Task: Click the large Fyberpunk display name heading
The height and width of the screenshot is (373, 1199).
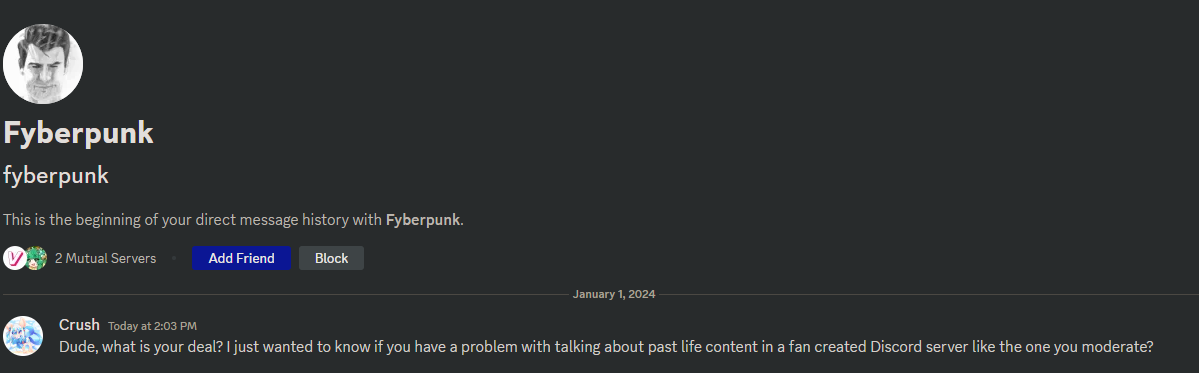Action: [x=79, y=133]
